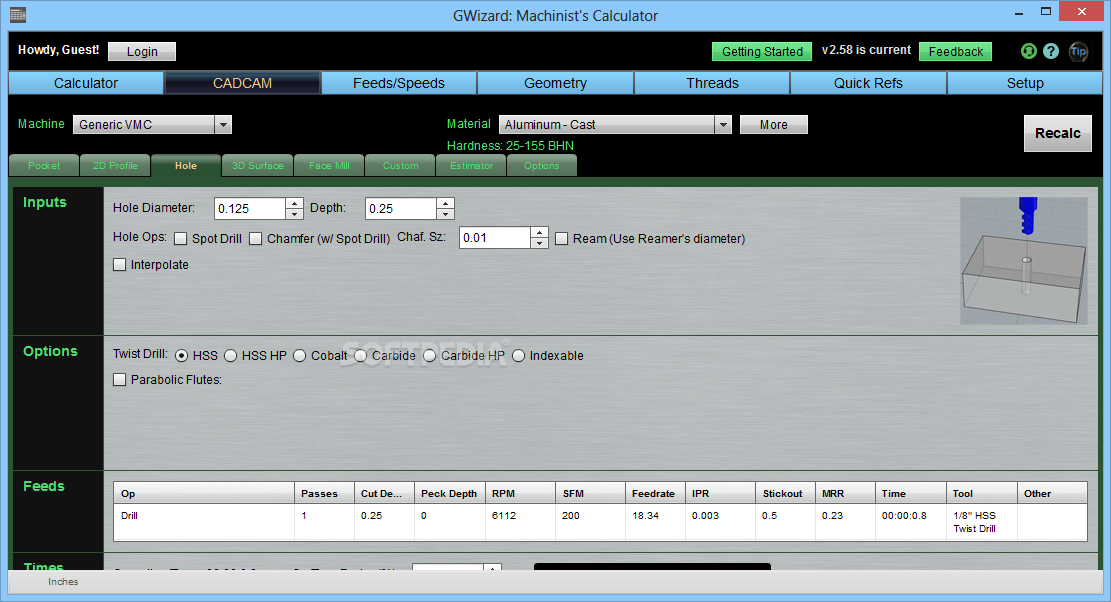Switch to Quick Refs tab
The width and height of the screenshot is (1111, 602).
pyautogui.click(x=868, y=83)
